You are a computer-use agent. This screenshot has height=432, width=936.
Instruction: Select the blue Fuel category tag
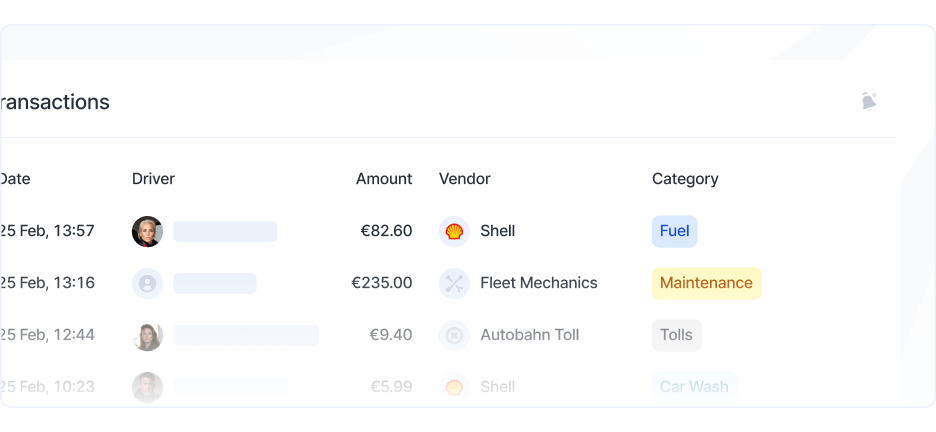(x=674, y=231)
